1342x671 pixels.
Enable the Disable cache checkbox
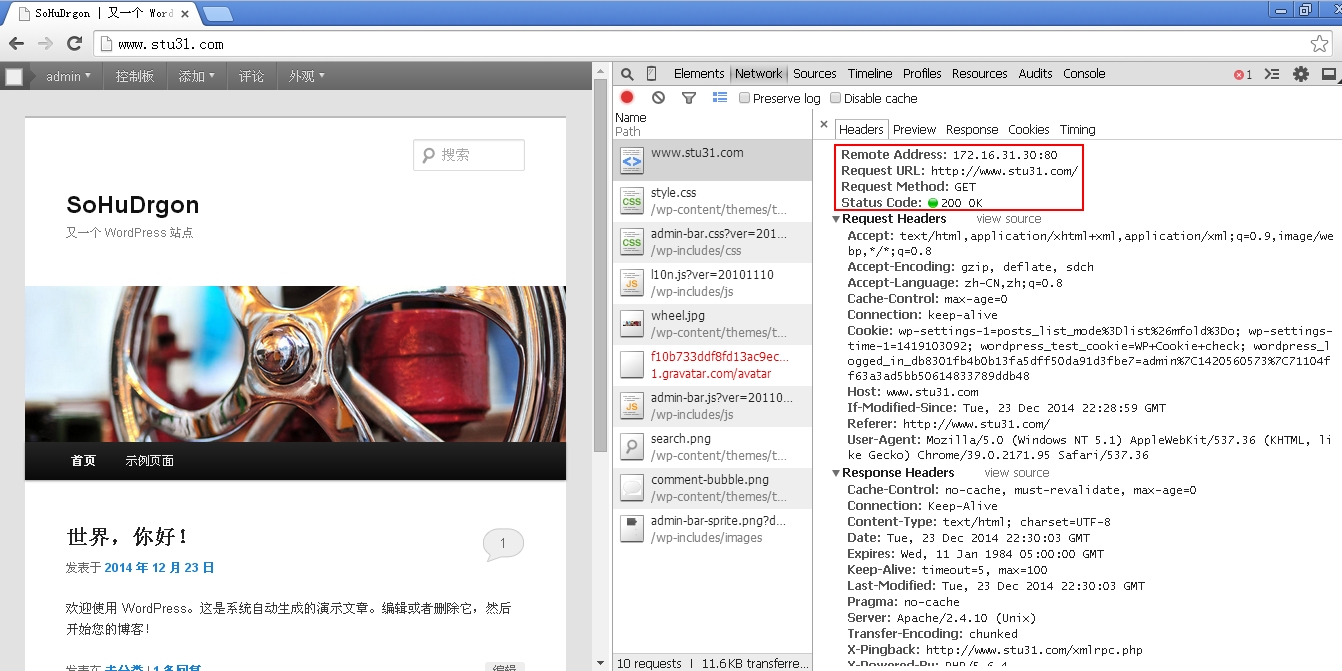[x=836, y=98]
